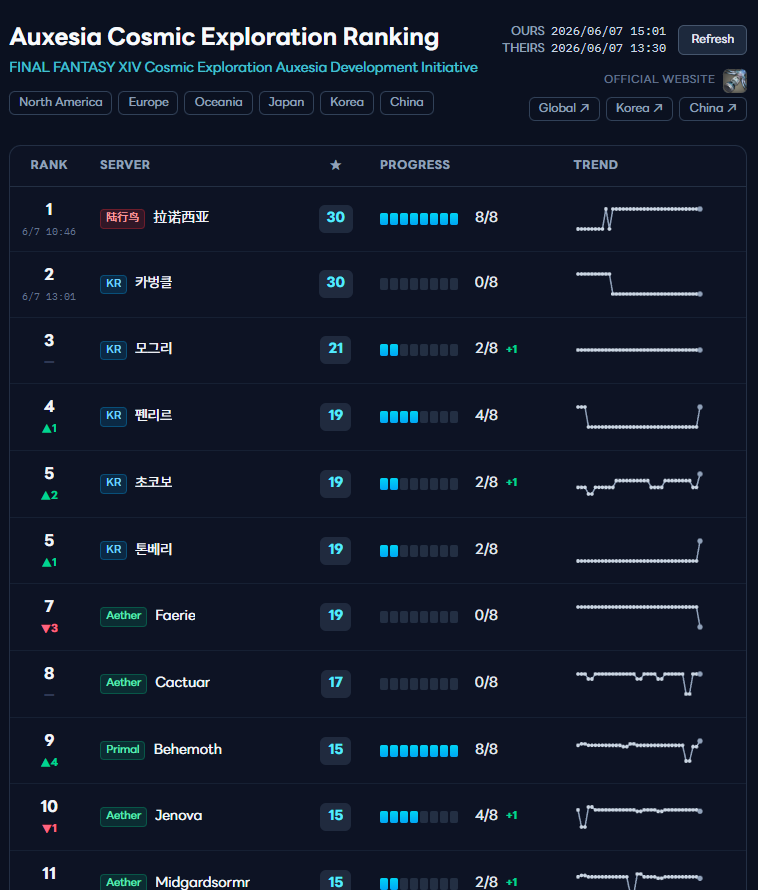Click the trend sparkline for 拉诺西亚

coord(639,219)
